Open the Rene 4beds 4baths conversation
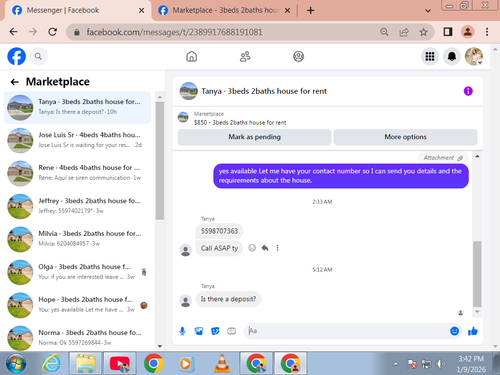The height and width of the screenshot is (375, 500). coord(77,173)
